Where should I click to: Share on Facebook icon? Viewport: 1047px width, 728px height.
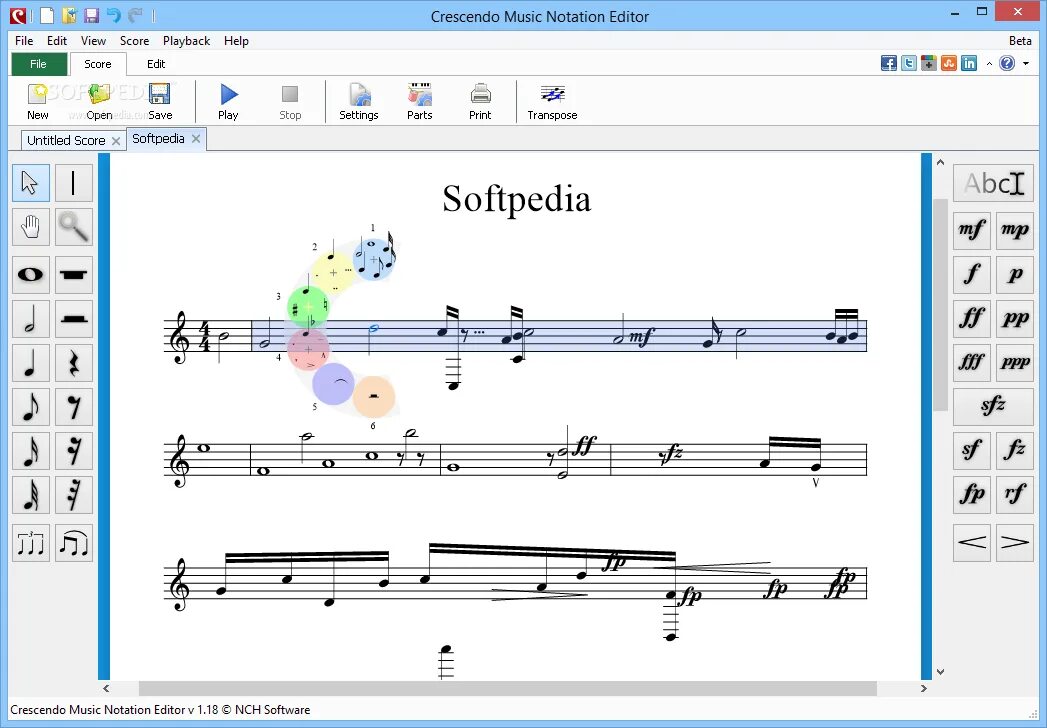click(889, 63)
